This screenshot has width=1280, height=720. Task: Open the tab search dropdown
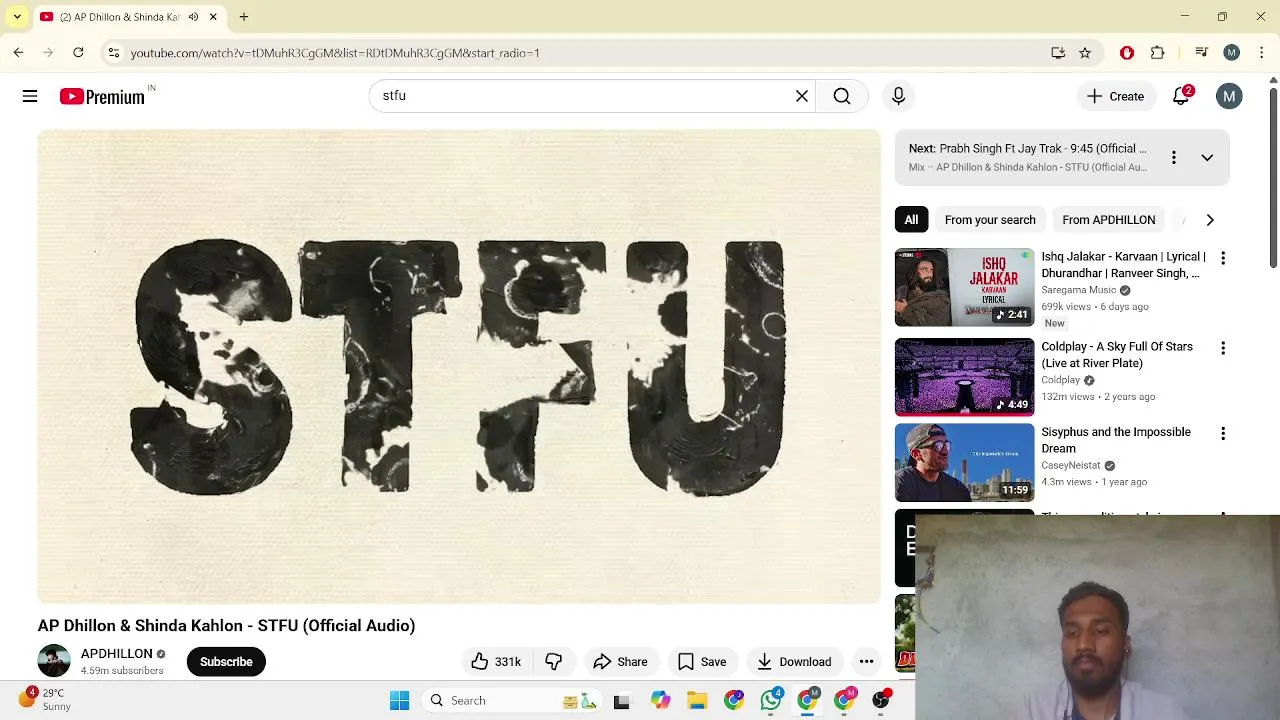tap(17, 17)
